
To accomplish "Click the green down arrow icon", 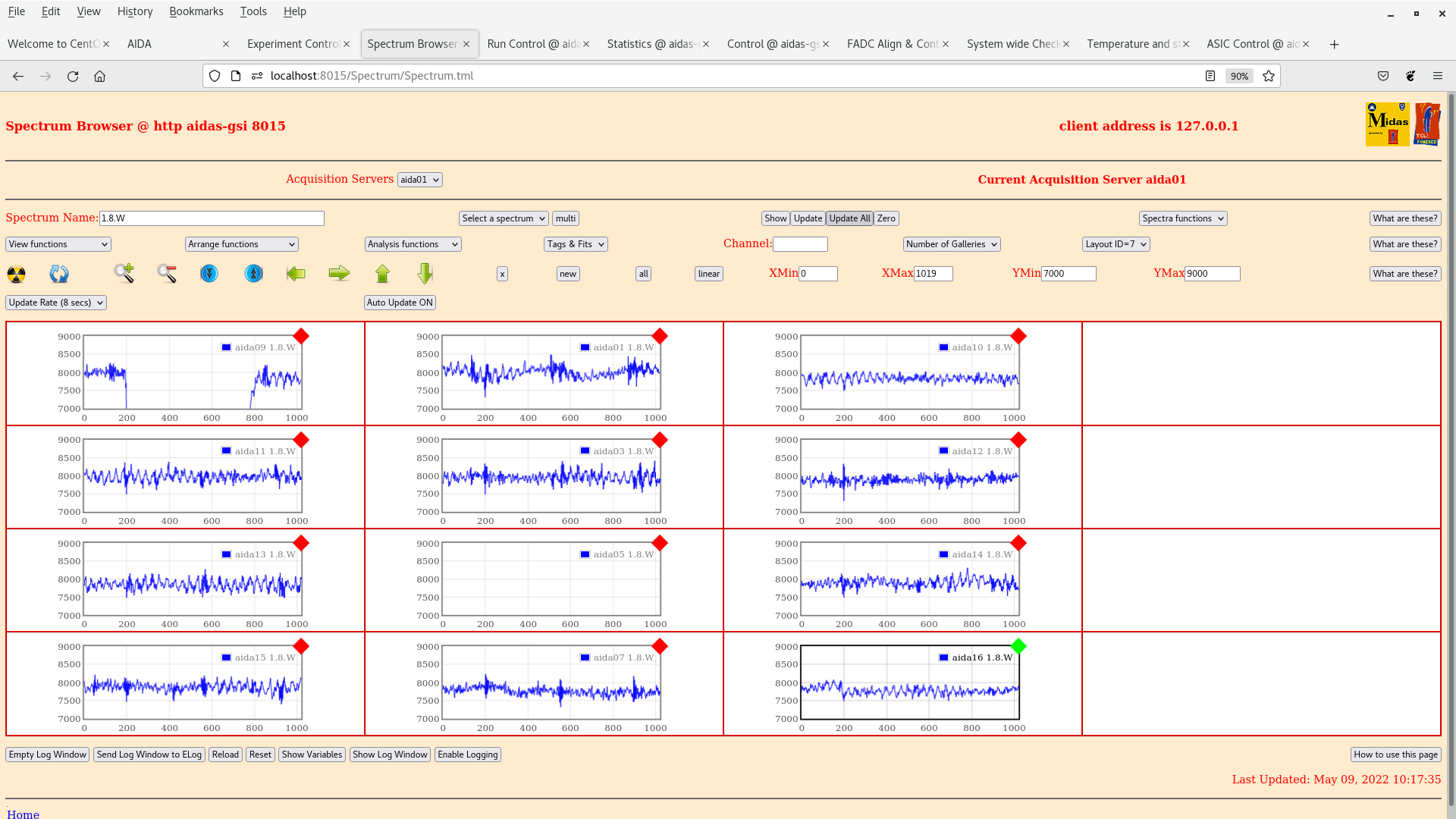I will click(425, 273).
